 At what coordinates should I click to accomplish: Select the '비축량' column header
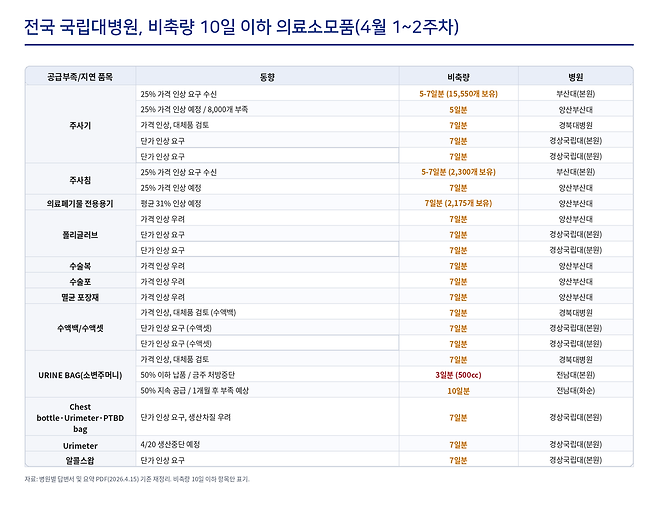click(x=458, y=77)
